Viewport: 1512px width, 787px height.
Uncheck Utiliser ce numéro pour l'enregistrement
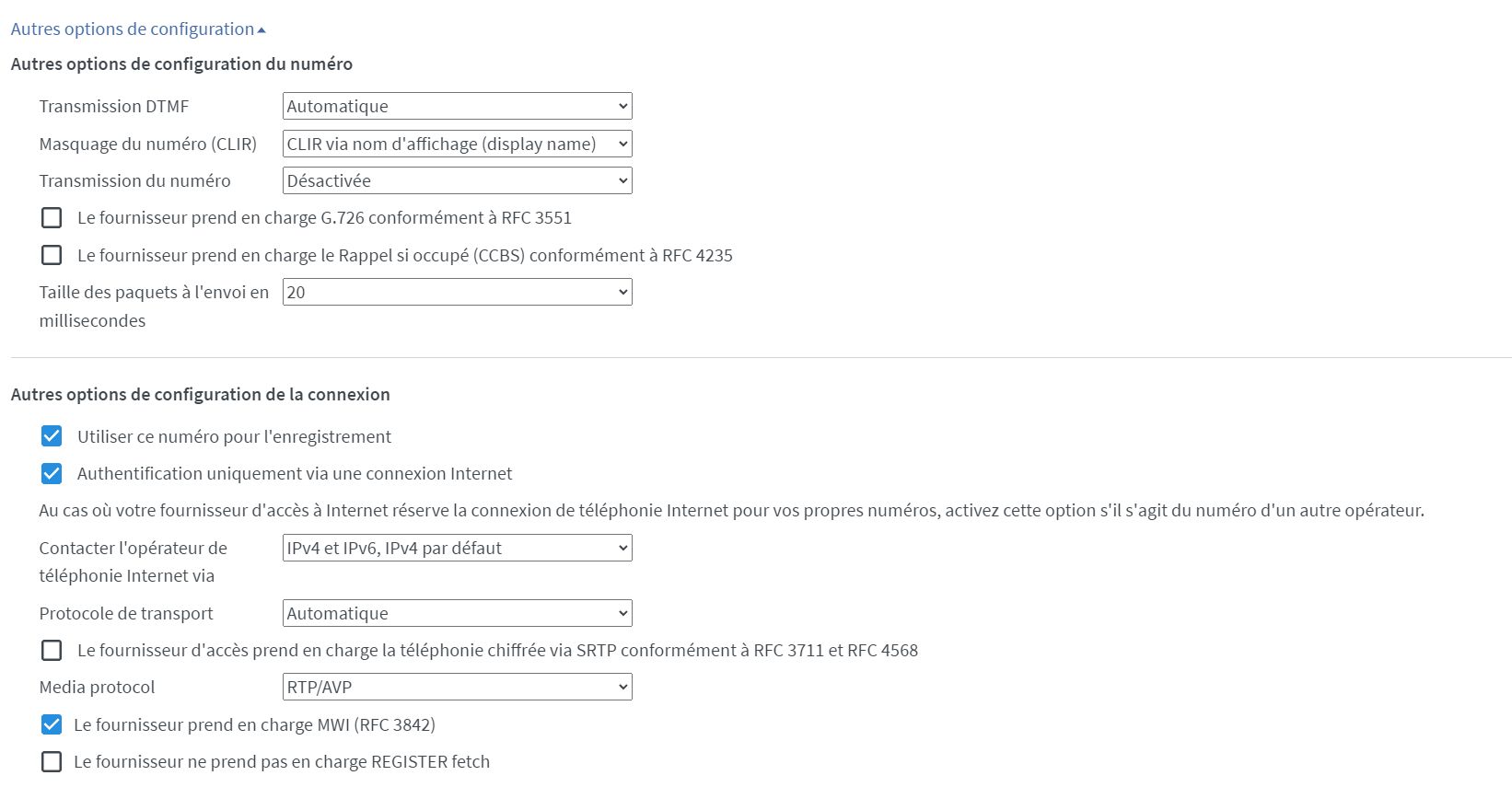point(52,435)
